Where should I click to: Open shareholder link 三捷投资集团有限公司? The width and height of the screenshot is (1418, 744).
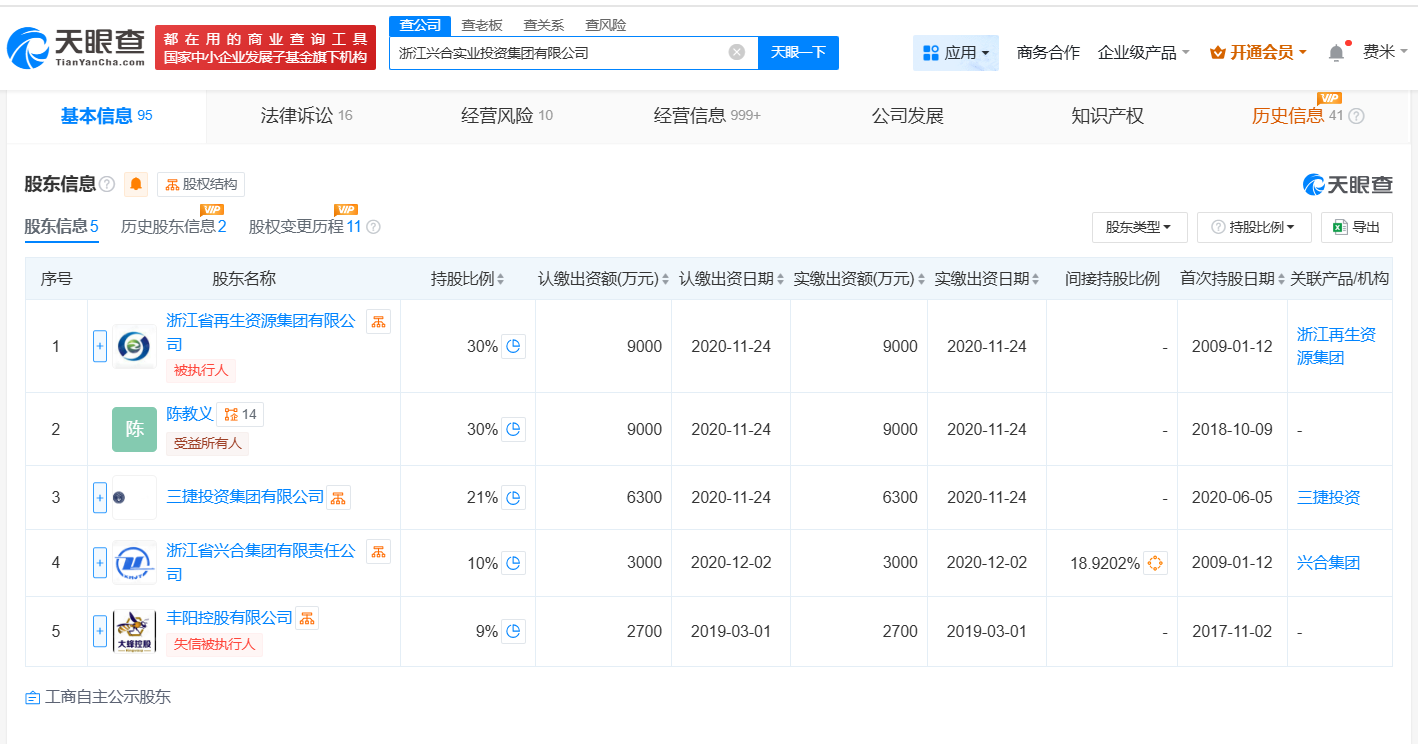click(245, 497)
